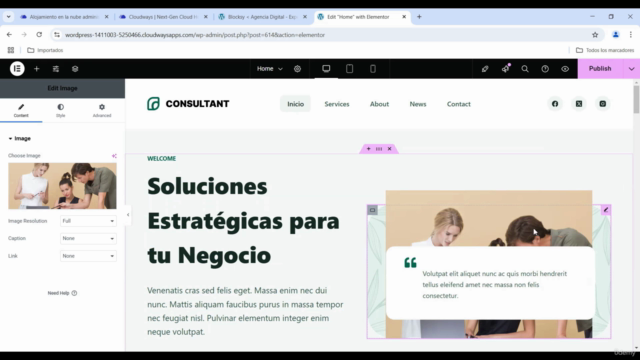Open the Structure layers icon

[x=75, y=69]
